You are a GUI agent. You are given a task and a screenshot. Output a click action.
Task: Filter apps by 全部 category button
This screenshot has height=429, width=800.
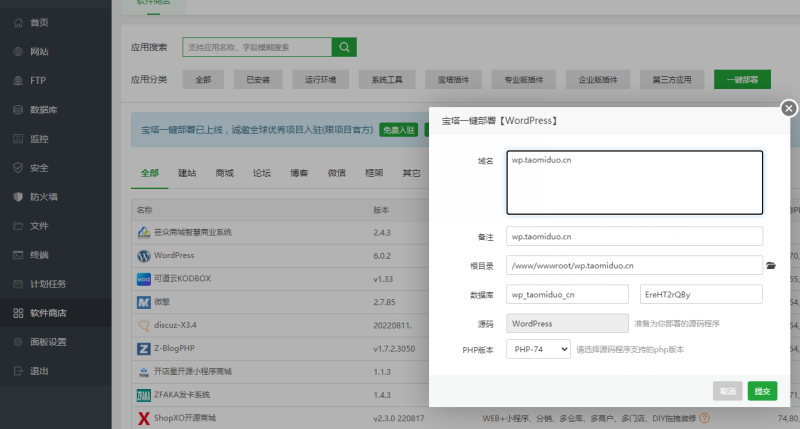(203, 80)
